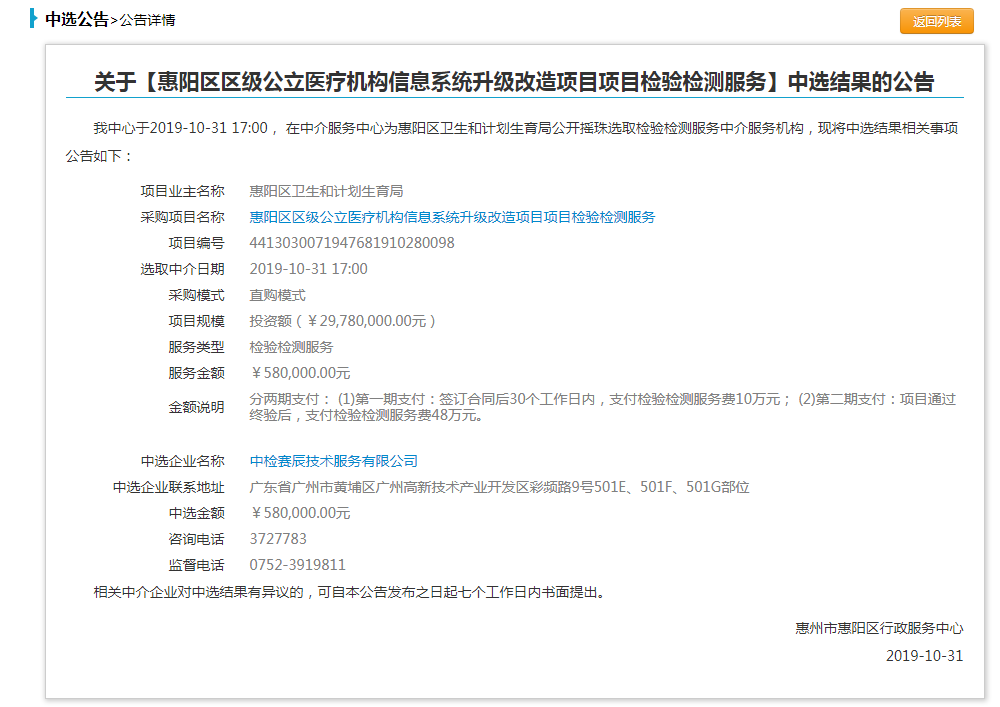
Task: Select the objection notice about 七个工作日内书面提出
Action: tap(349, 592)
